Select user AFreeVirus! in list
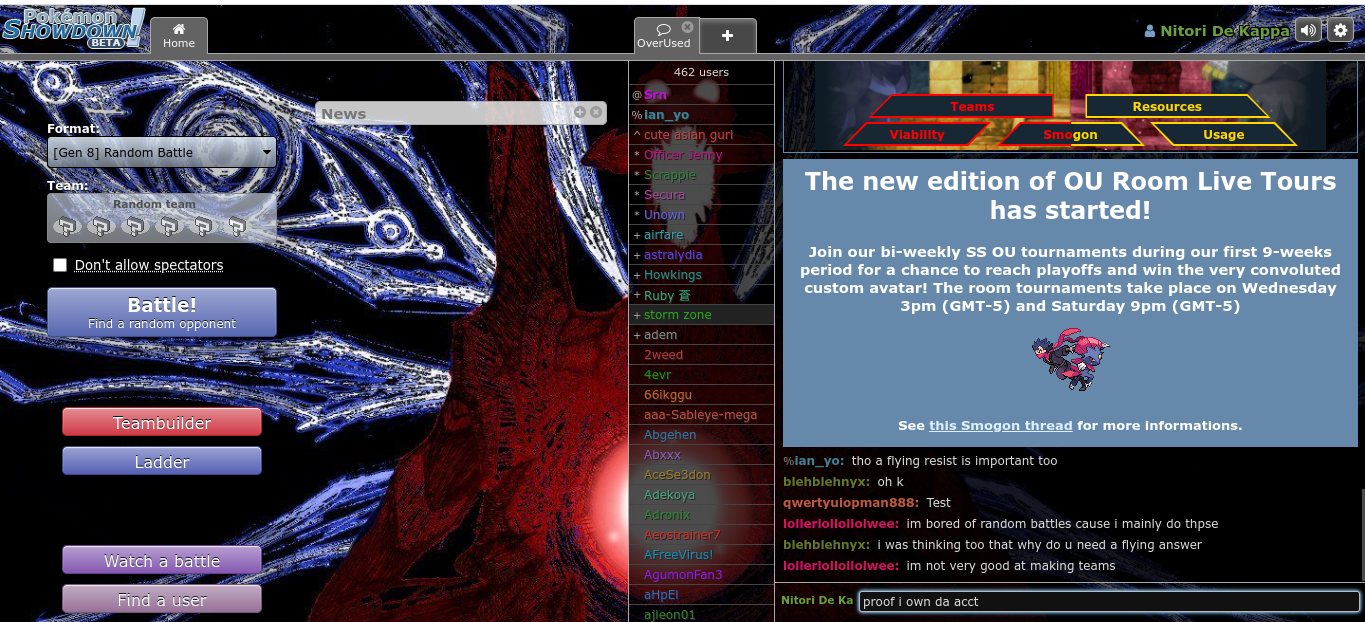This screenshot has width=1365, height=622. tap(701, 554)
